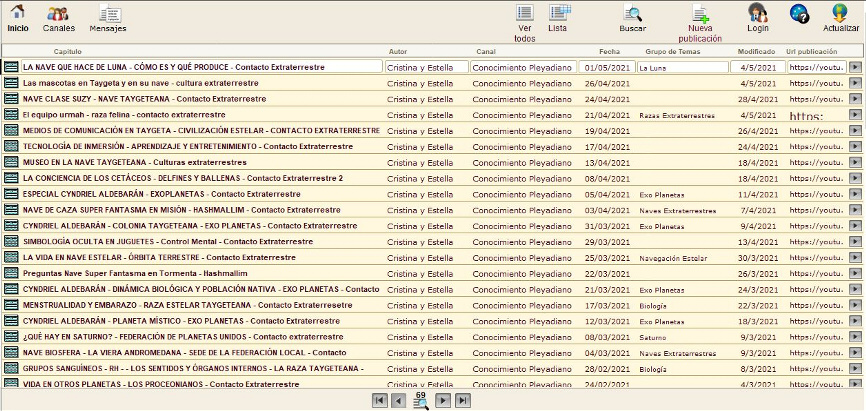Image resolution: width=866 pixels, height=411 pixels.
Task: Jump to the last page of records
Action: pyautogui.click(x=462, y=400)
